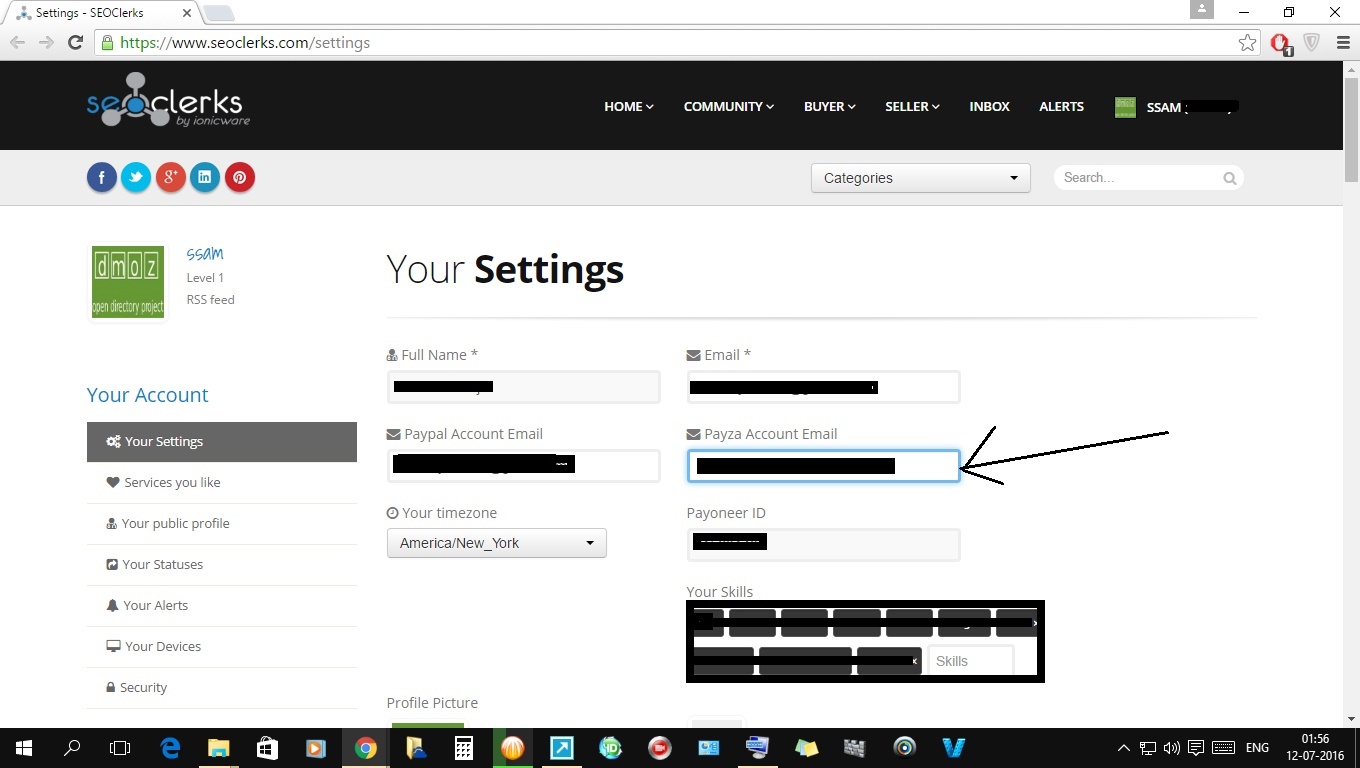Open the LinkedIn social icon
The width and height of the screenshot is (1360, 768).
point(205,178)
